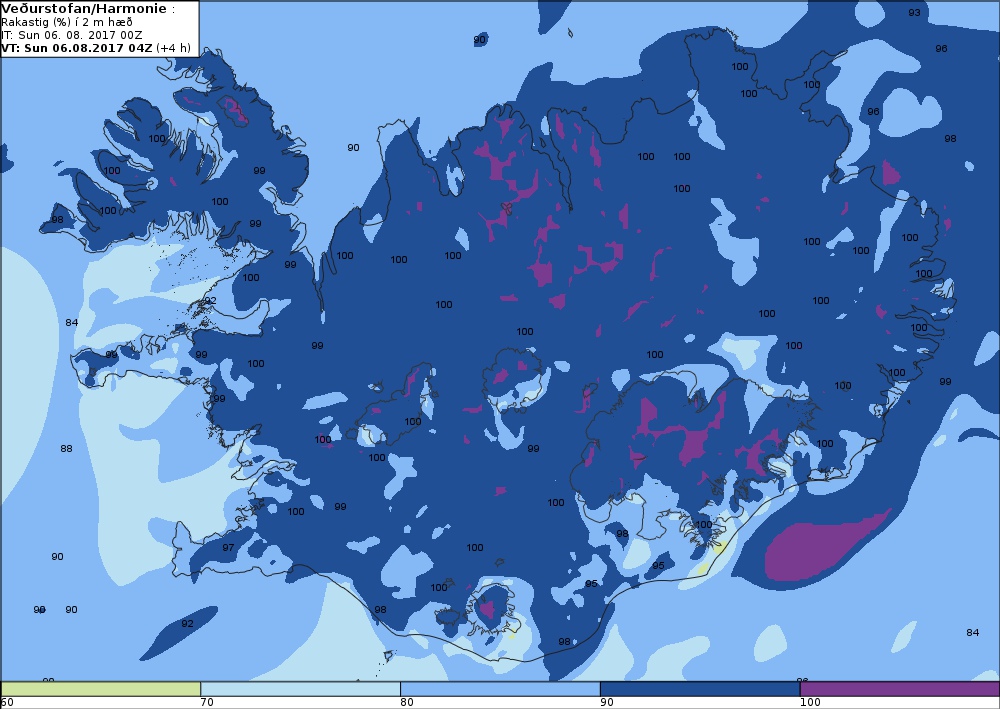Click the 'Rakastig (%) í 2 m hæð' label
1000x709 pixels.
(67, 22)
